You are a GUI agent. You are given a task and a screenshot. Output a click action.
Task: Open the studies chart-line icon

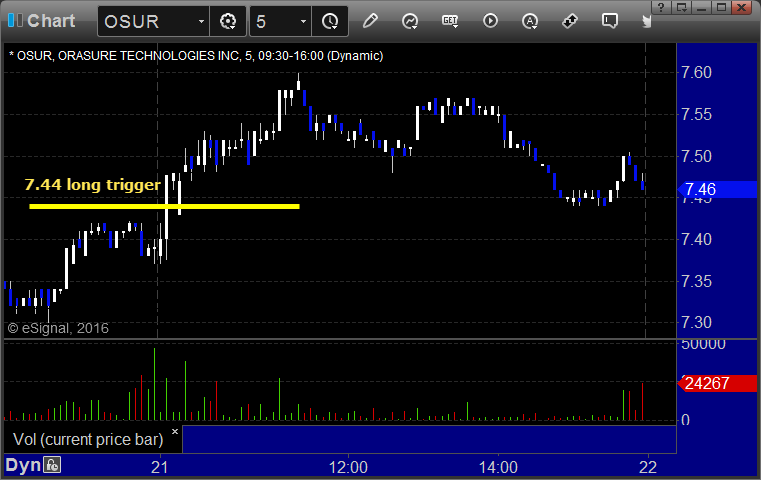(410, 21)
